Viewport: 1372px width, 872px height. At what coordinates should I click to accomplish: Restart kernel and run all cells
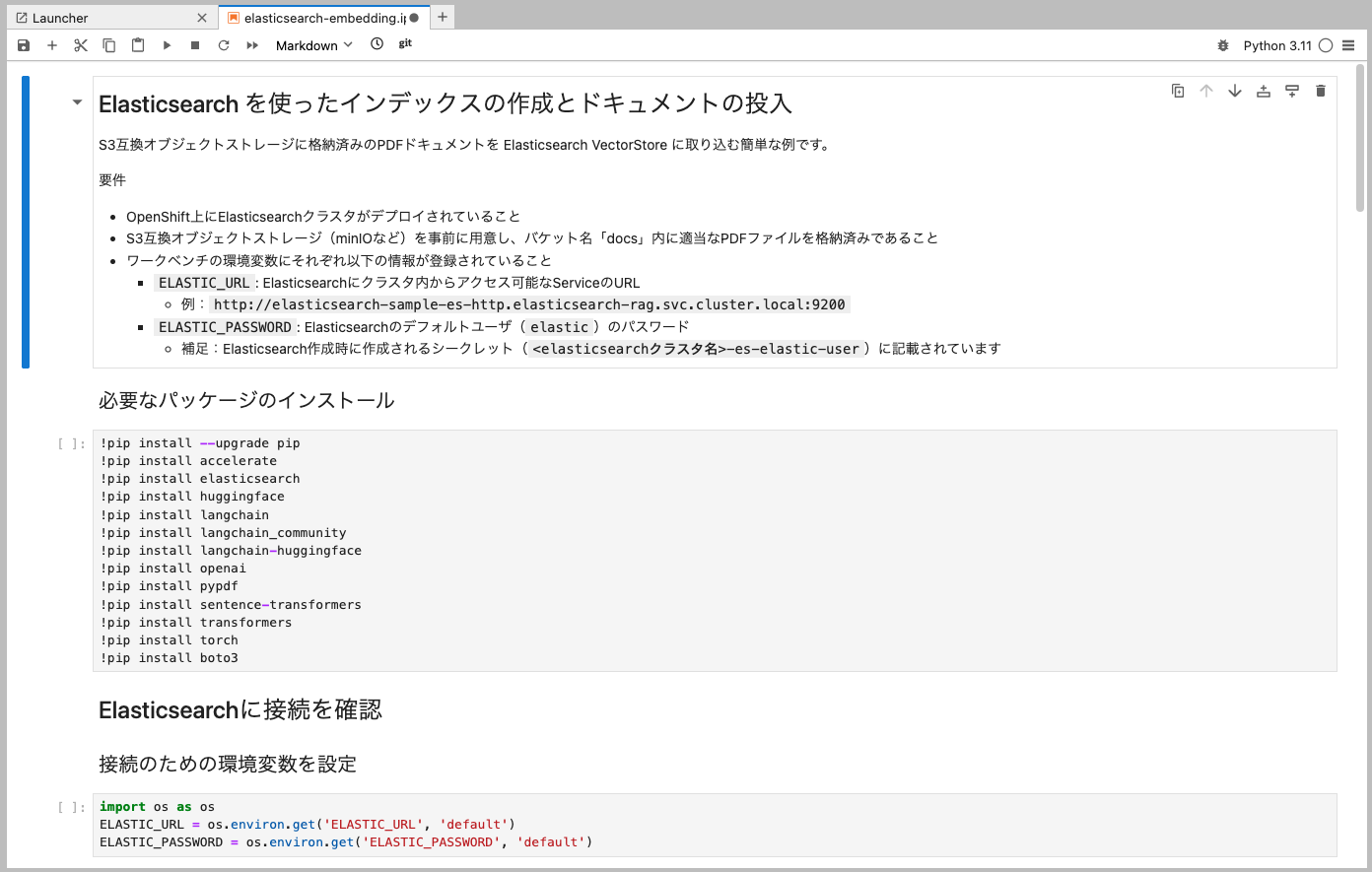coord(252,45)
